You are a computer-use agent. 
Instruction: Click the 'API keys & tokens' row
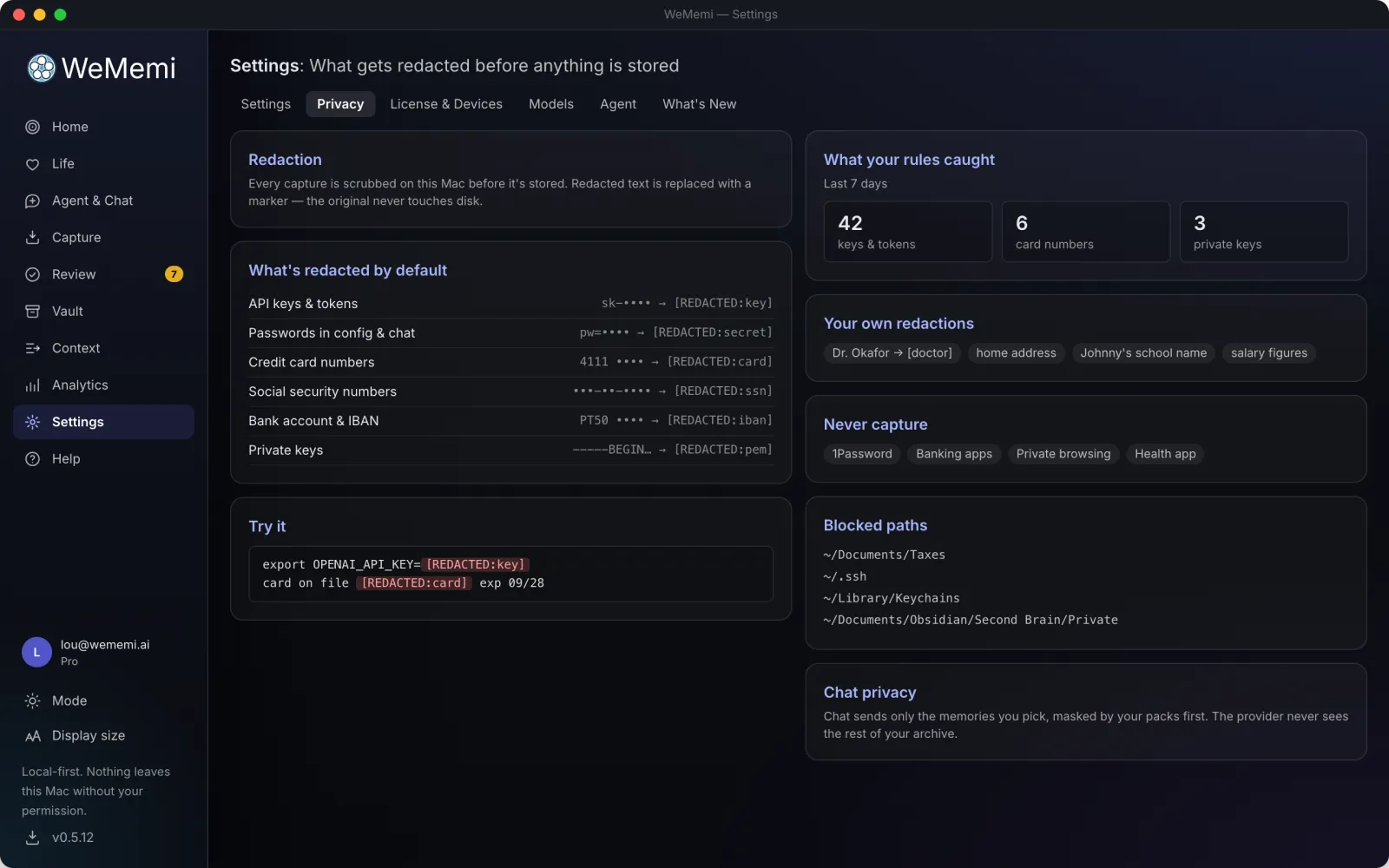(x=510, y=304)
